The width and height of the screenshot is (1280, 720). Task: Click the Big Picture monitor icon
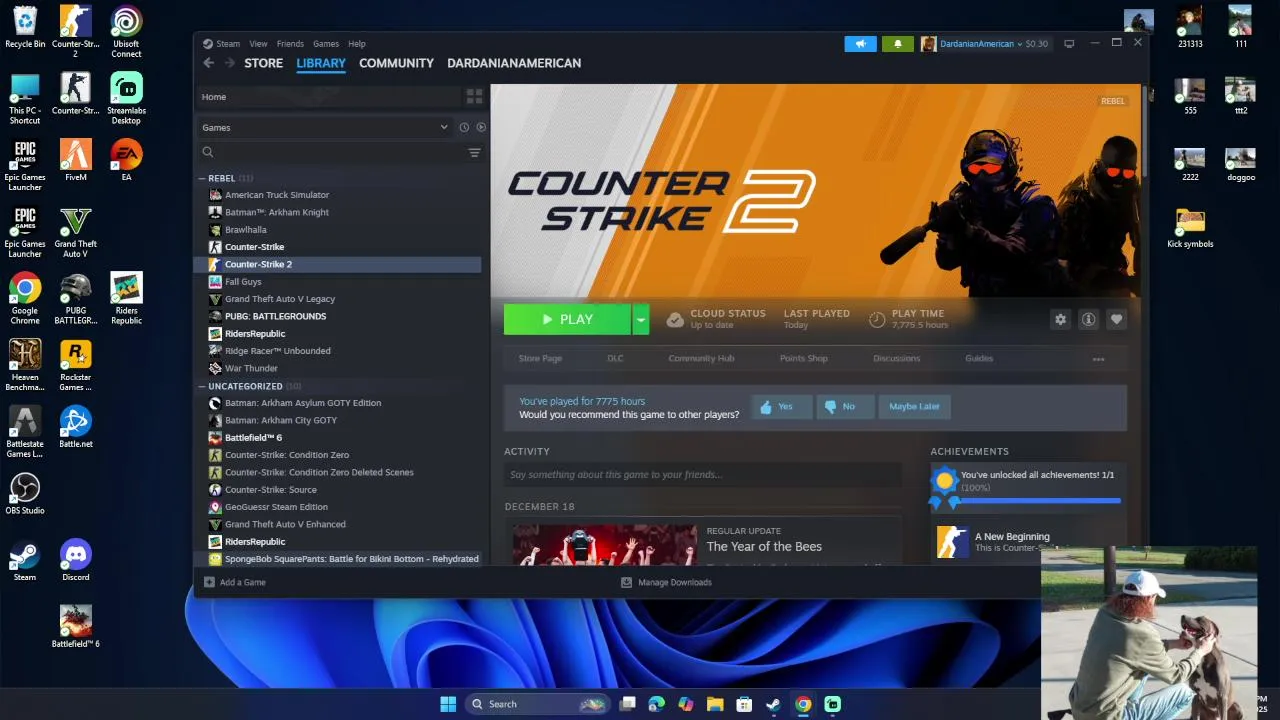tap(1069, 44)
